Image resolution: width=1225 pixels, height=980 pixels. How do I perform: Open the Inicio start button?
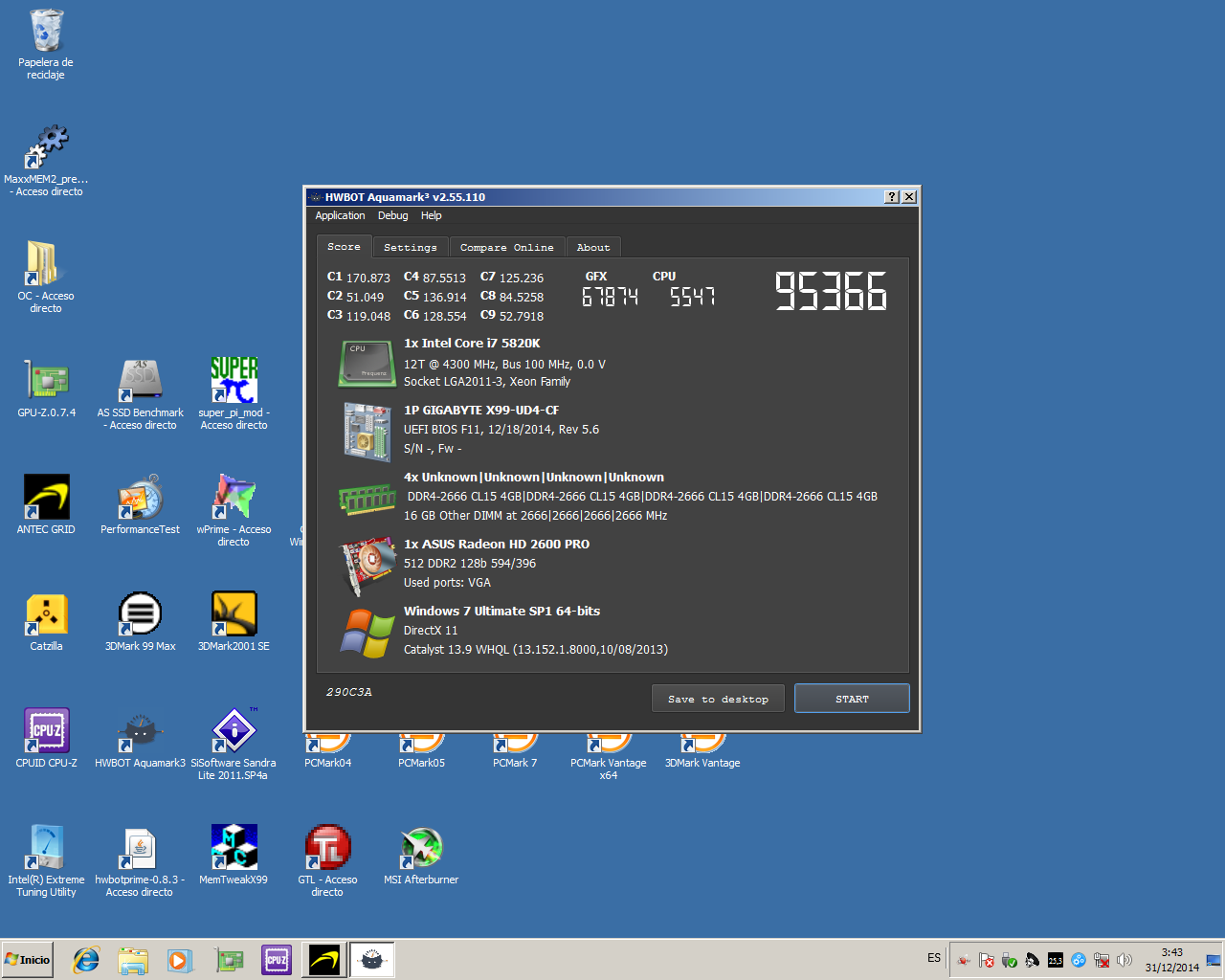pyautogui.click(x=28, y=960)
